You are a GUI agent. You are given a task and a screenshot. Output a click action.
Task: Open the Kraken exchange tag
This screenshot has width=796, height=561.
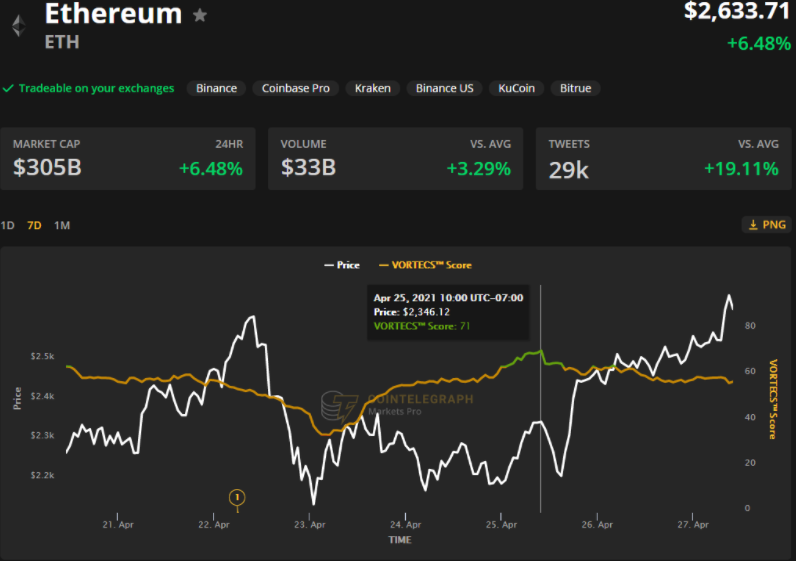[373, 88]
